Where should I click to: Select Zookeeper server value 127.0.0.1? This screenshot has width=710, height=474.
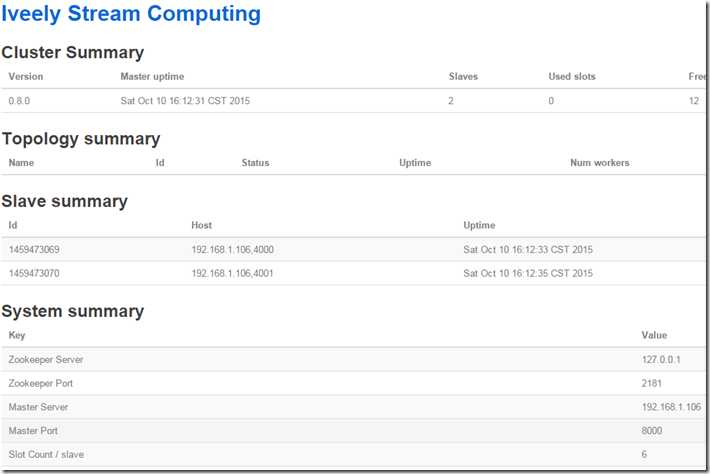[x=661, y=359]
